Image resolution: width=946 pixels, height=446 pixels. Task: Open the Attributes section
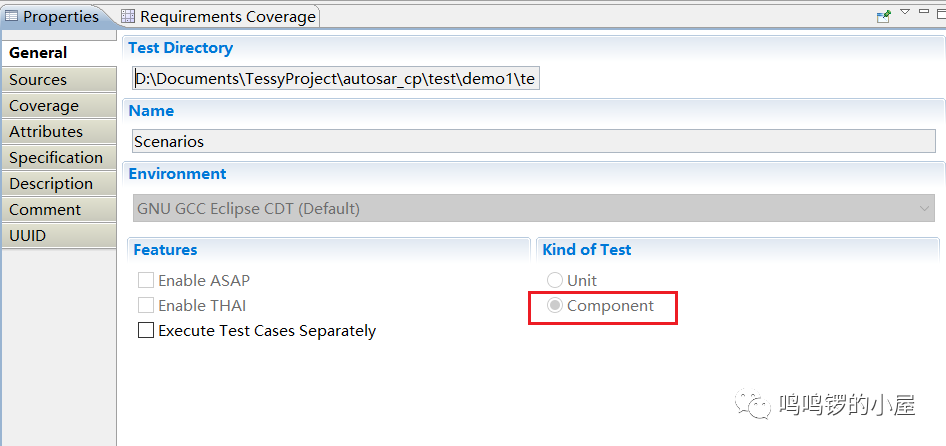coord(46,132)
